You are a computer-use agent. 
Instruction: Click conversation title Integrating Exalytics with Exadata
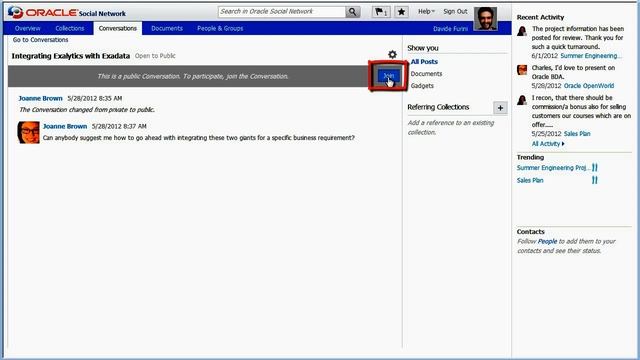[x=71, y=56]
